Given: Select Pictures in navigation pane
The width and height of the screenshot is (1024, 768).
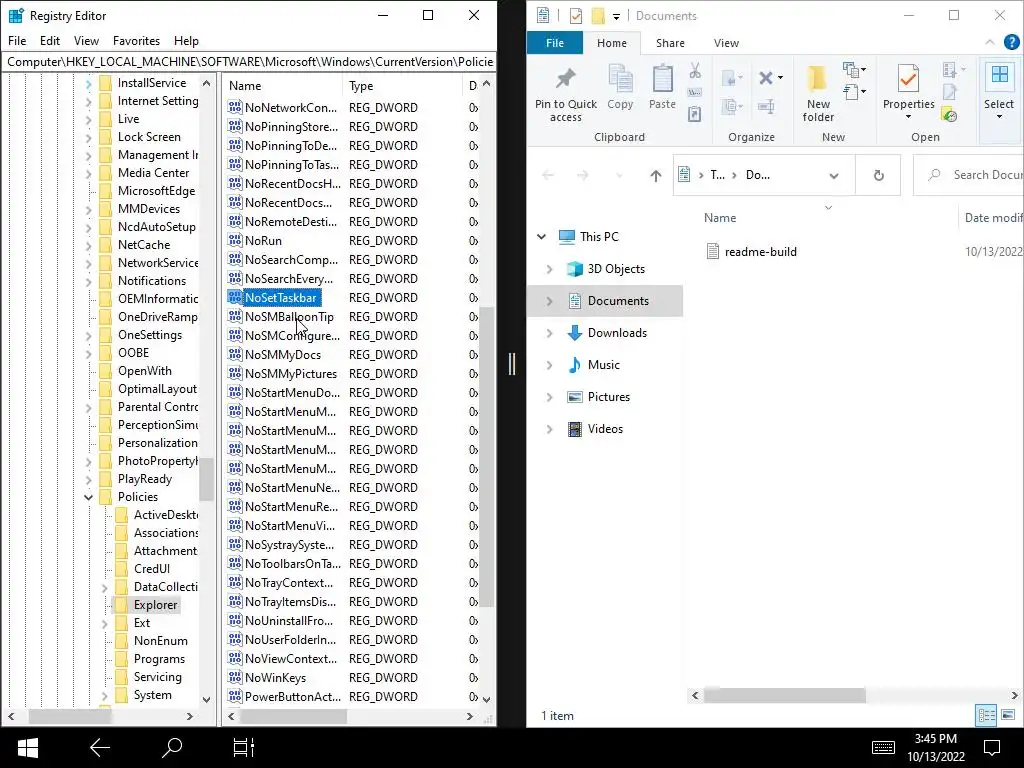Looking at the screenshot, I should point(608,396).
